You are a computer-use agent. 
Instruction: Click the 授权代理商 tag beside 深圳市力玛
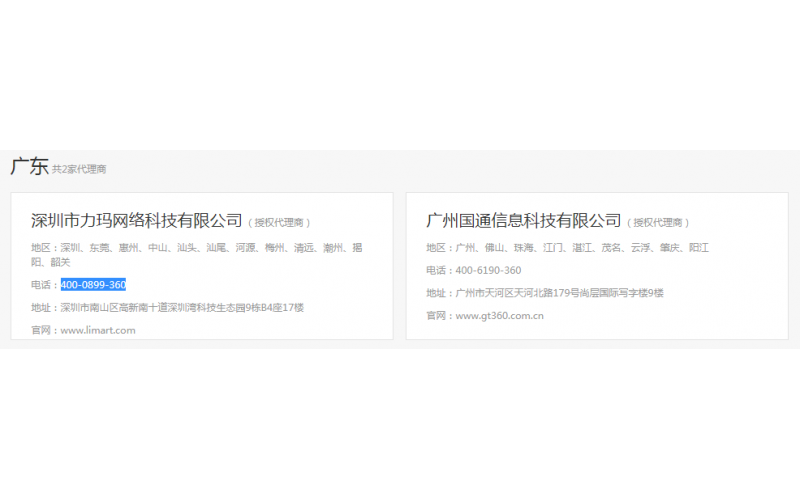point(279,222)
